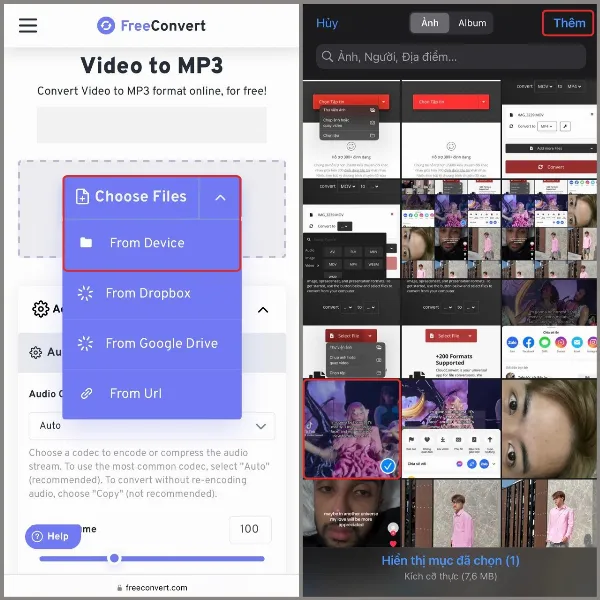Click the photo search field
Image resolution: width=600 pixels, height=600 pixels.
(x=451, y=57)
